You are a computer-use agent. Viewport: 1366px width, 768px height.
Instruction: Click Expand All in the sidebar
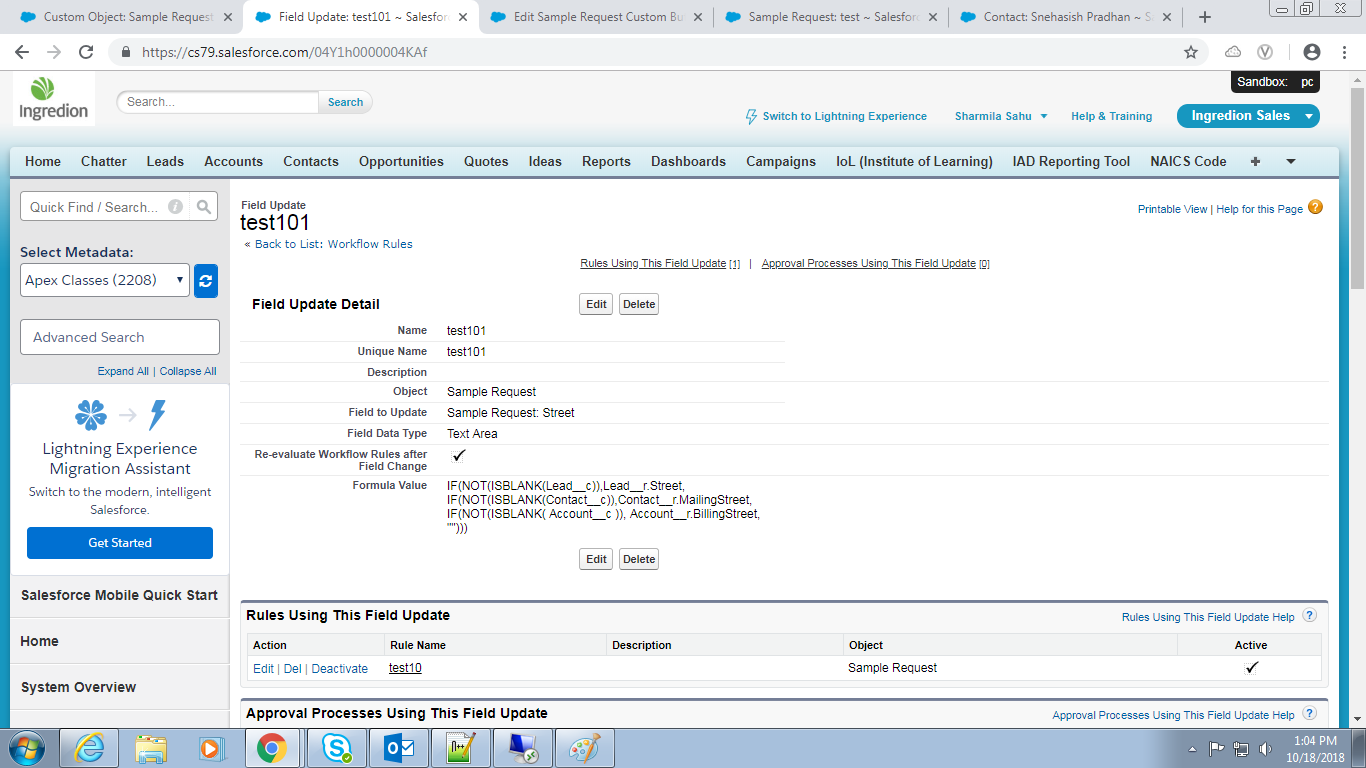pyautogui.click(x=123, y=371)
